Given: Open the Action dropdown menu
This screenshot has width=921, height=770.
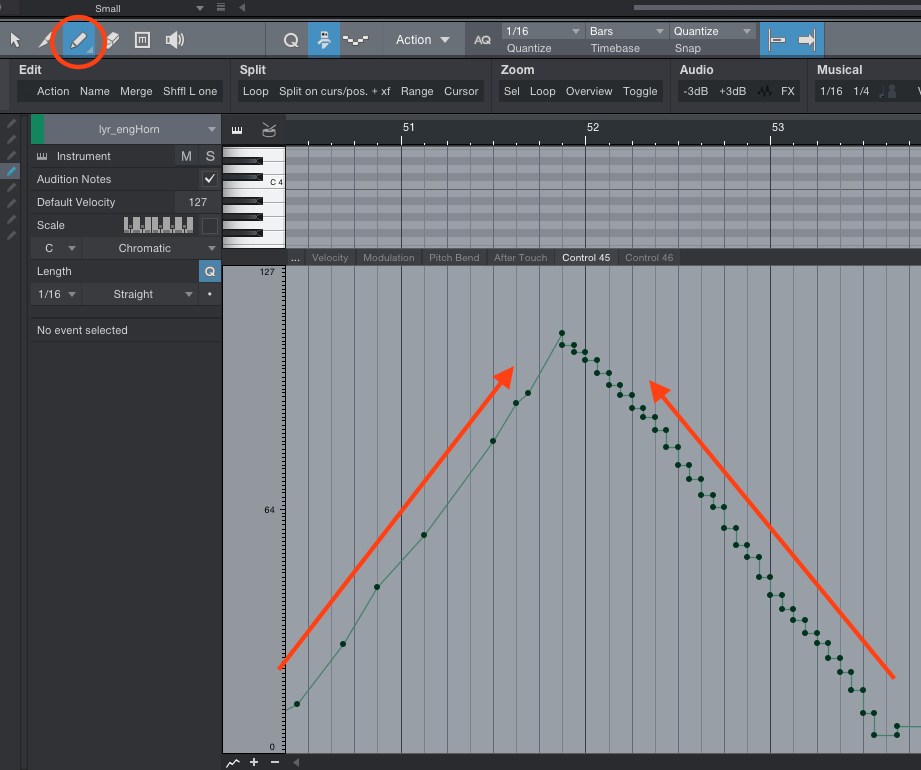Looking at the screenshot, I should (422, 40).
